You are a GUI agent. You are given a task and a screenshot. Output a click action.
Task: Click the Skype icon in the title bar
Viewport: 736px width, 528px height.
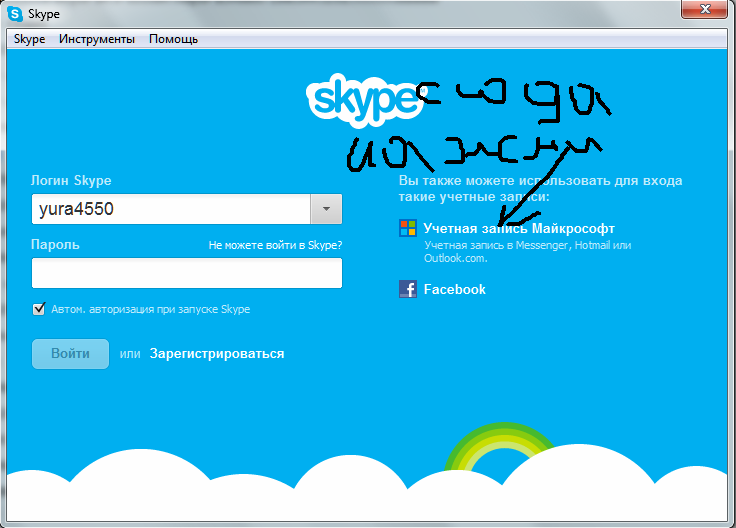[x=15, y=14]
